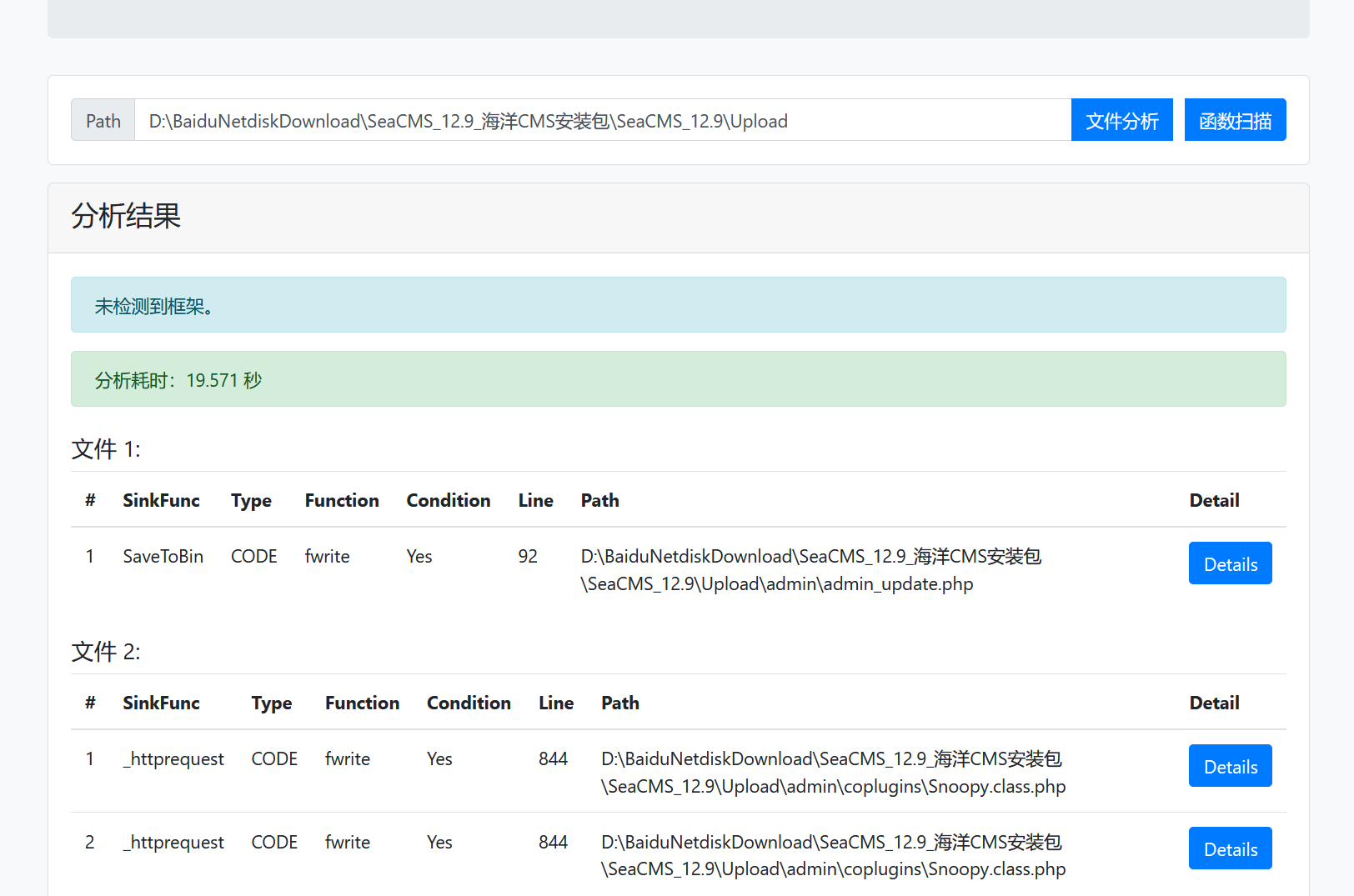The width and height of the screenshot is (1354, 896).
Task: Open Details for first Snoopy.class.php row
Action: pos(1230,766)
